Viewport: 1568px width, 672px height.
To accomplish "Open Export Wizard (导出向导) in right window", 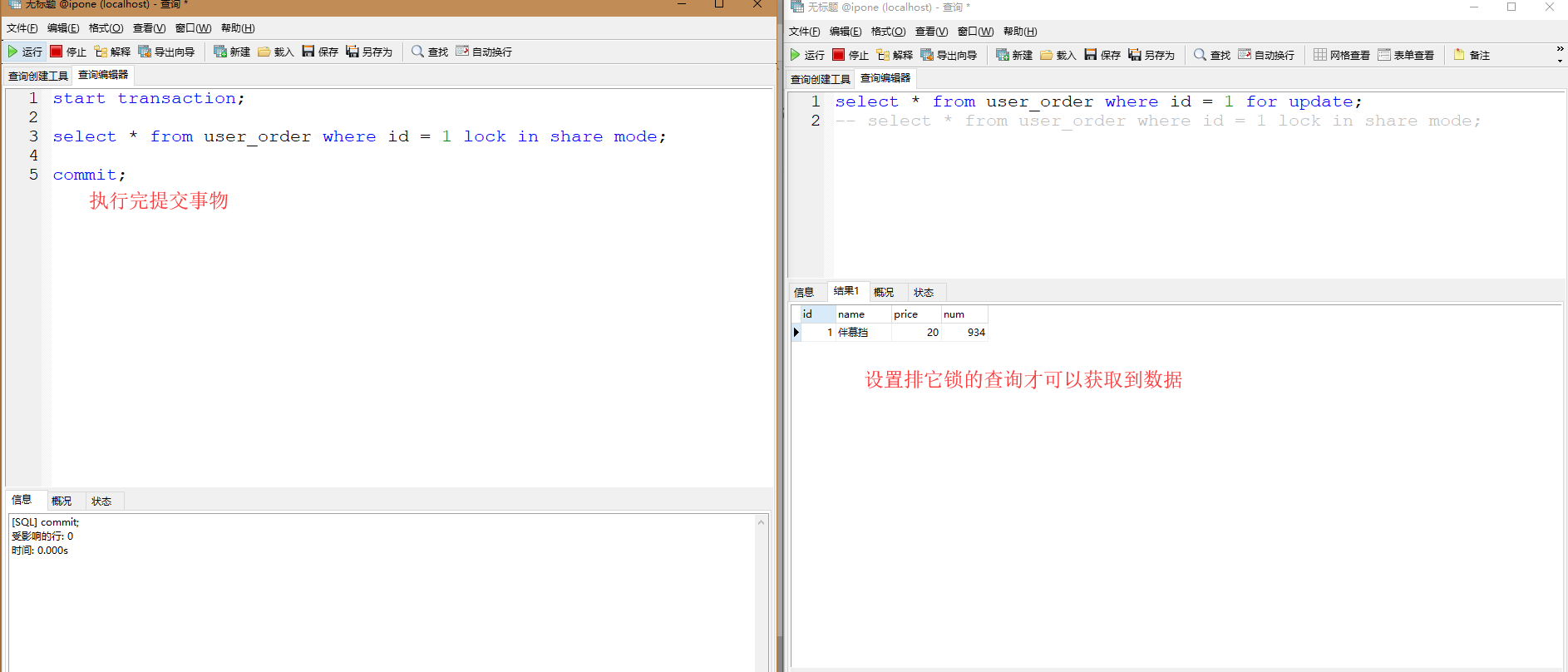I will click(949, 55).
